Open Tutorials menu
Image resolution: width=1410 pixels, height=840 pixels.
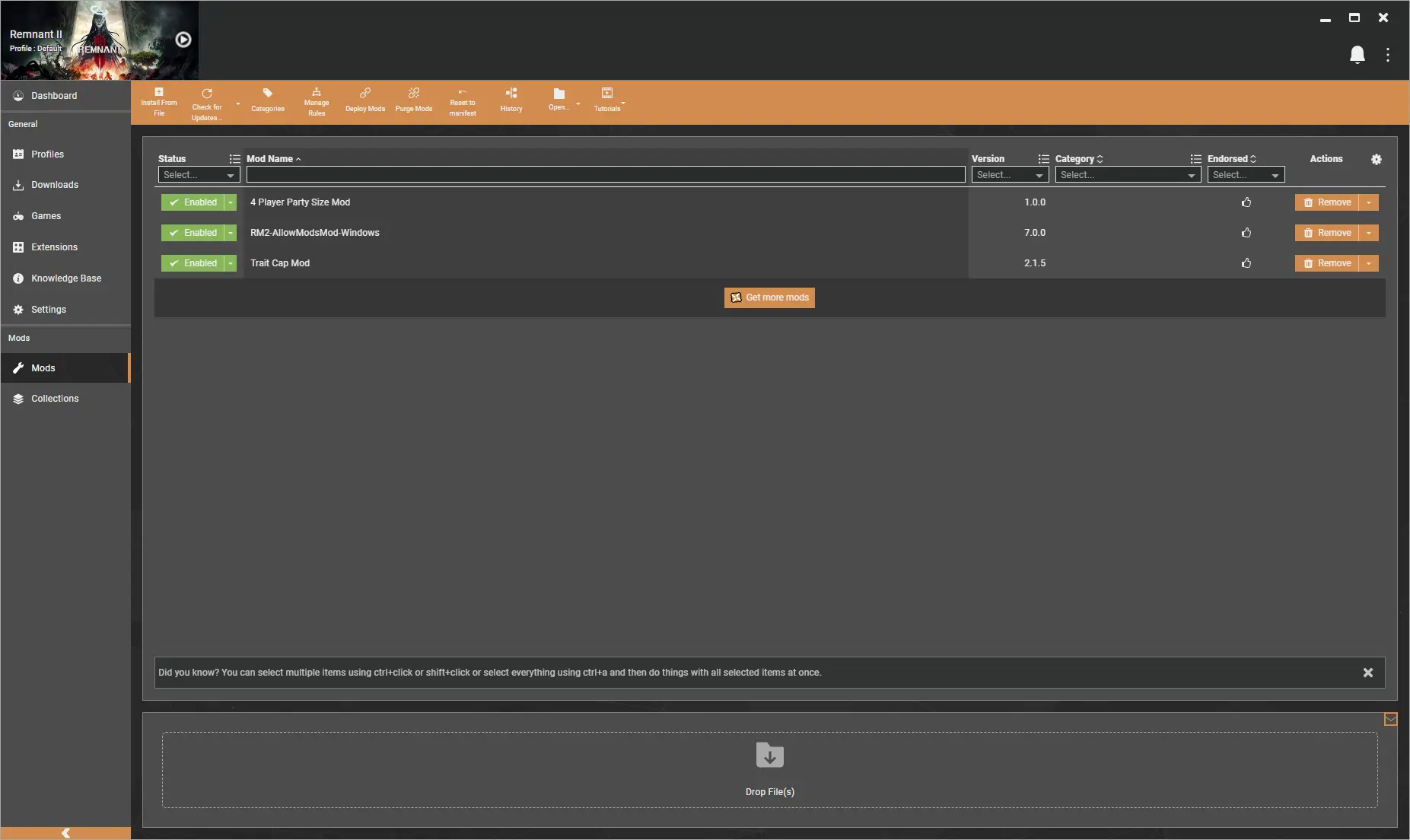607,100
